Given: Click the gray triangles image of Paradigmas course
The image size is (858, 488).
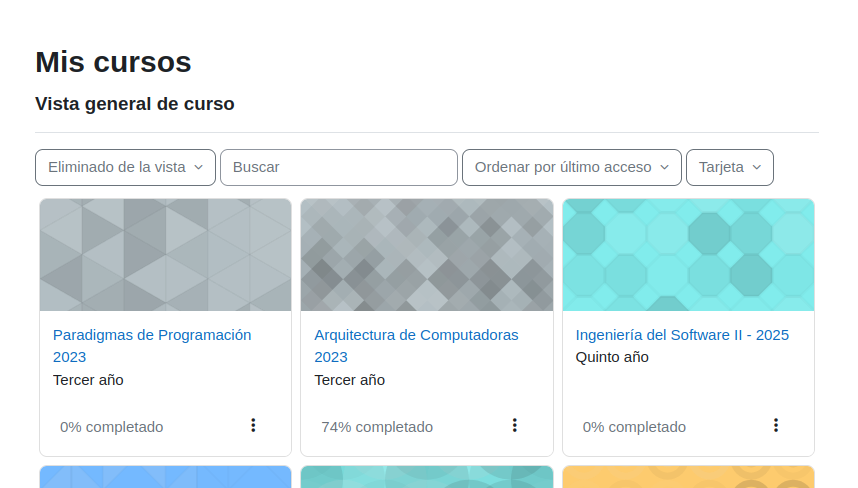Looking at the screenshot, I should click(165, 255).
